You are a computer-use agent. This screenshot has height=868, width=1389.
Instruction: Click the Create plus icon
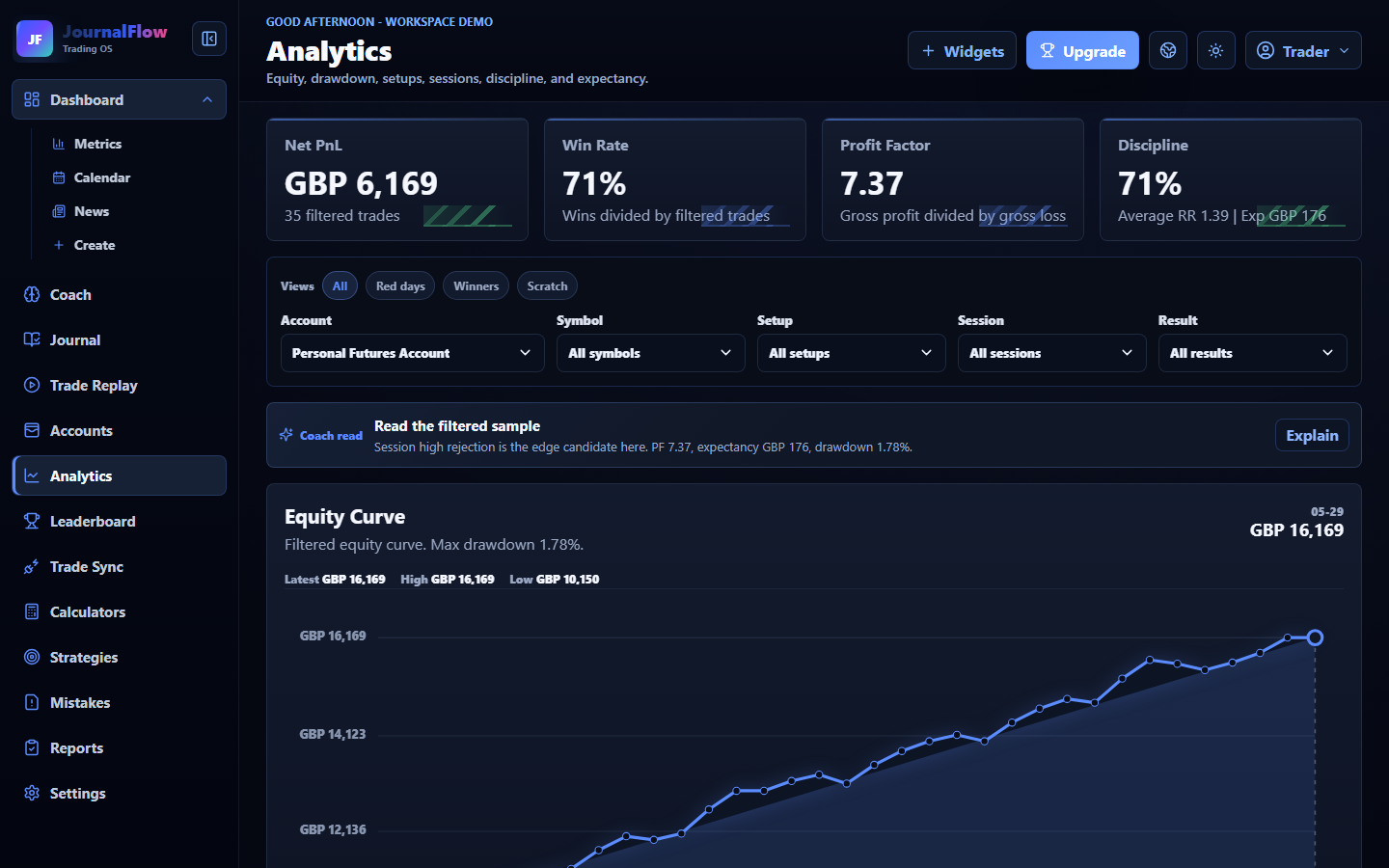tap(59, 245)
